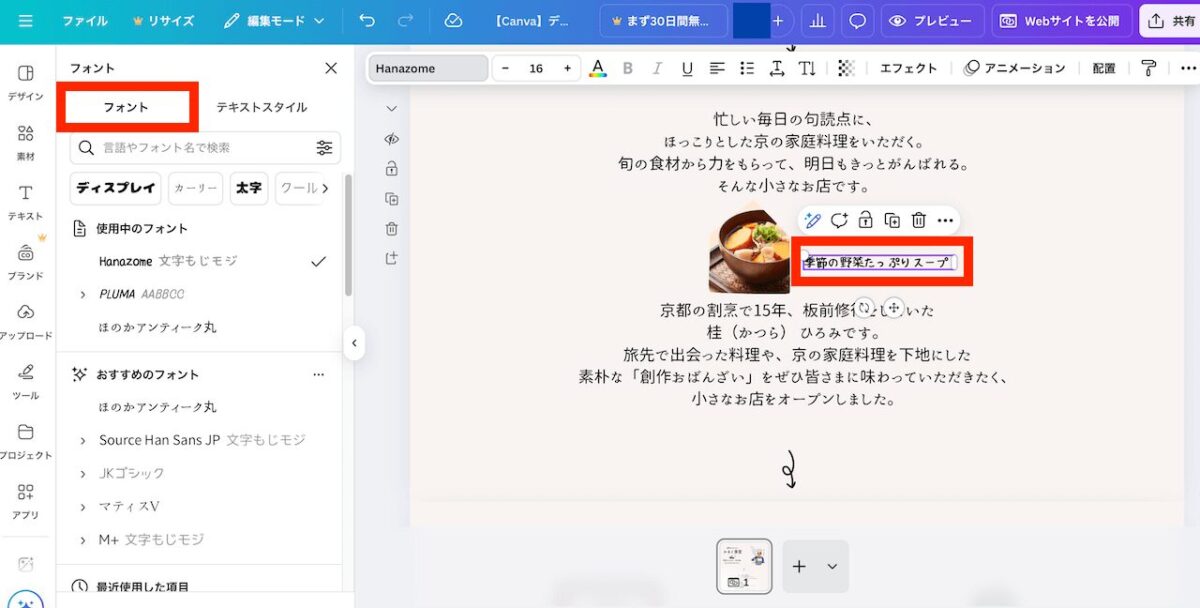Toggle italic text formatting

tap(657, 68)
